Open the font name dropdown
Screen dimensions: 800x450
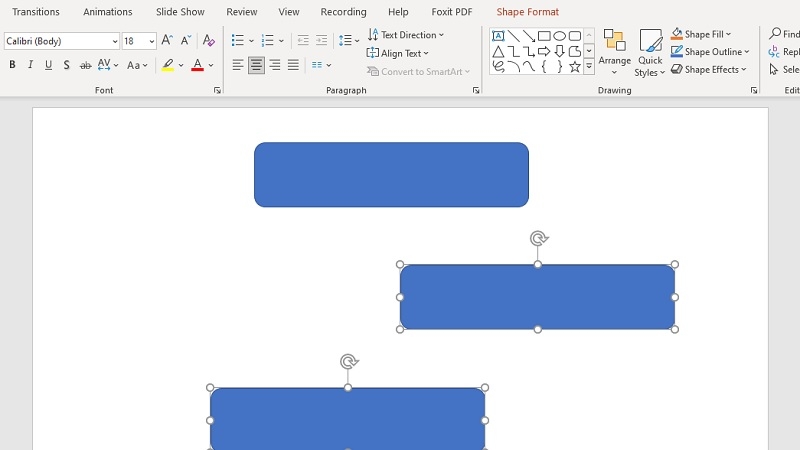[115, 41]
